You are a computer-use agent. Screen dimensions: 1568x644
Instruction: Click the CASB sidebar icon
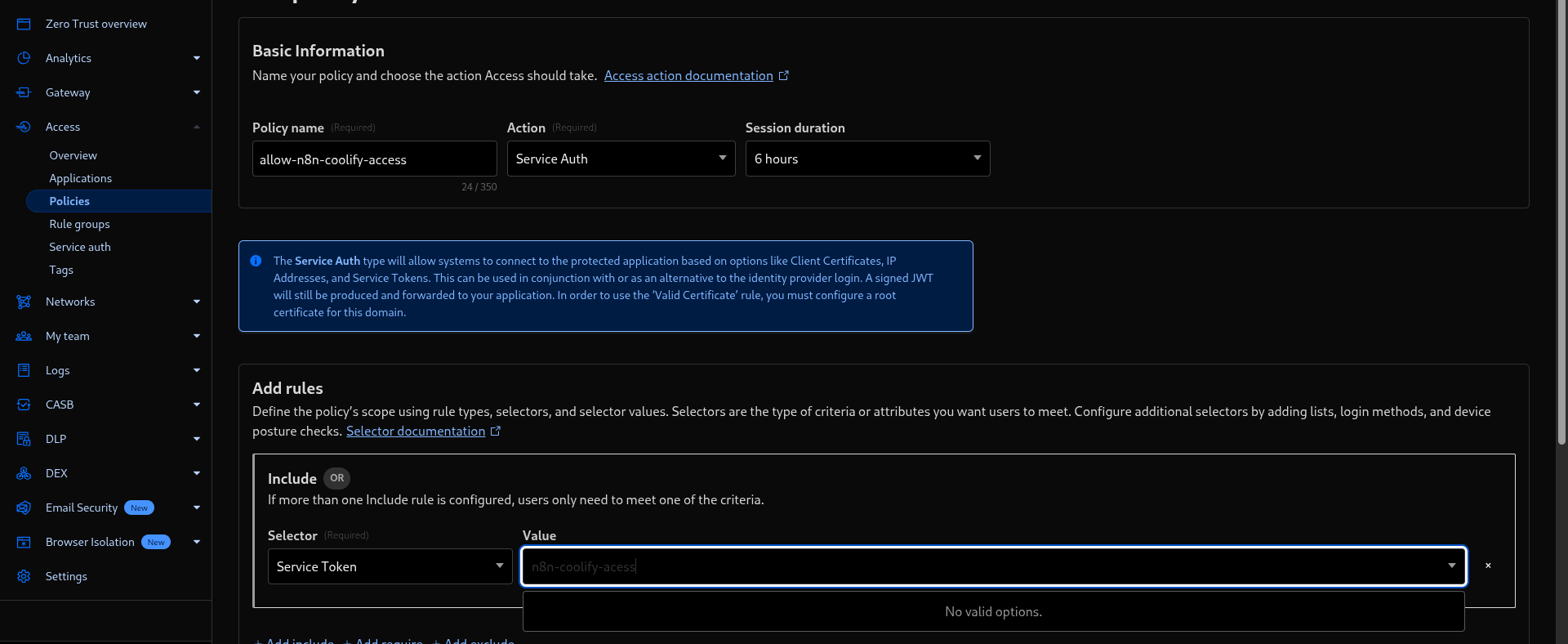(x=24, y=405)
